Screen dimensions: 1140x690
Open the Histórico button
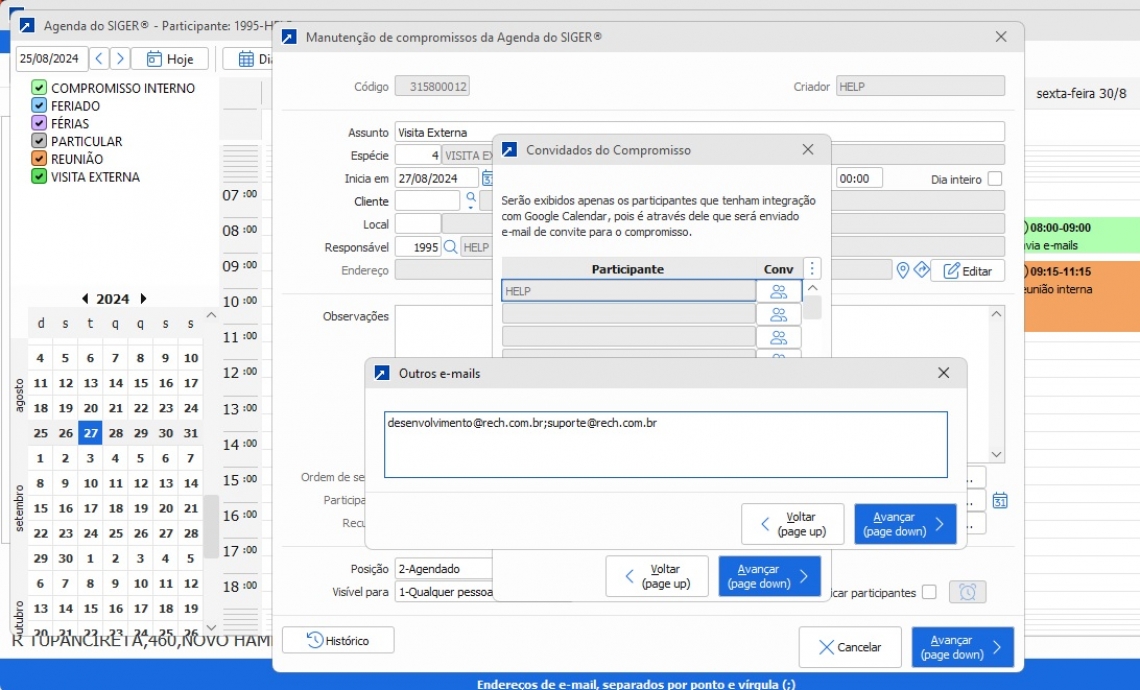[x=338, y=641]
